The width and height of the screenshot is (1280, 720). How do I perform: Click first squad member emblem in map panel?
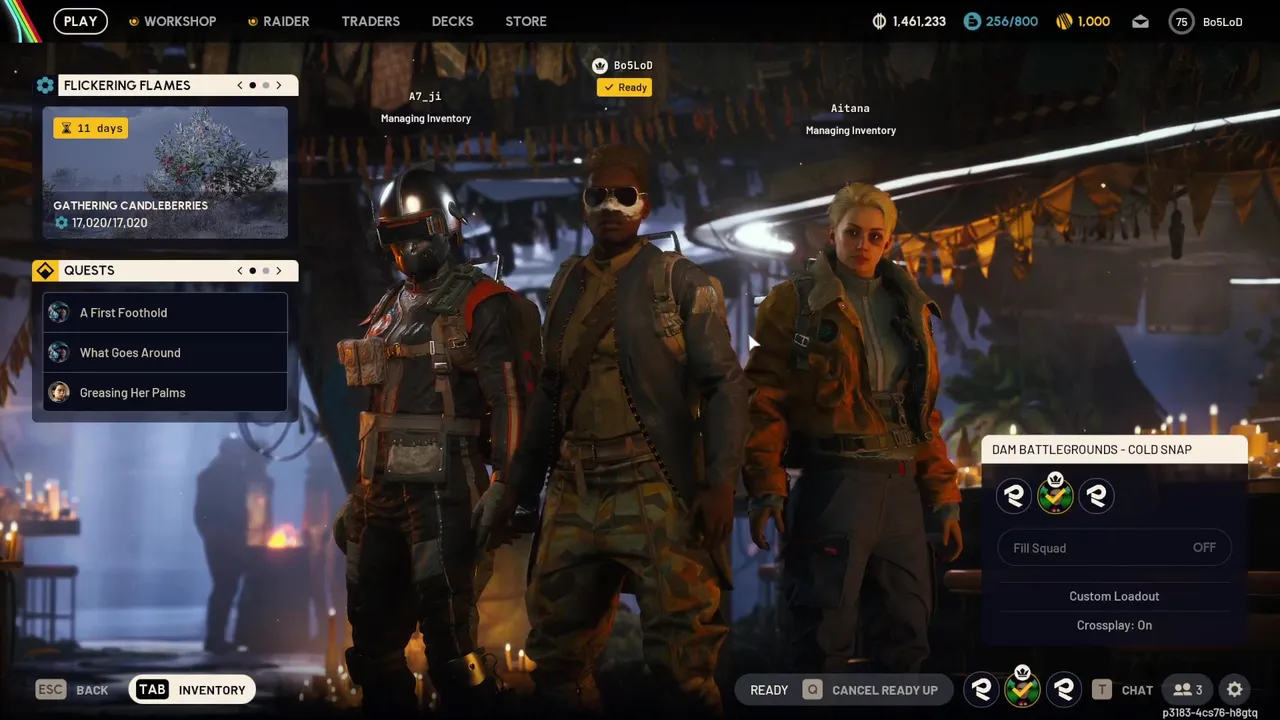1014,495
